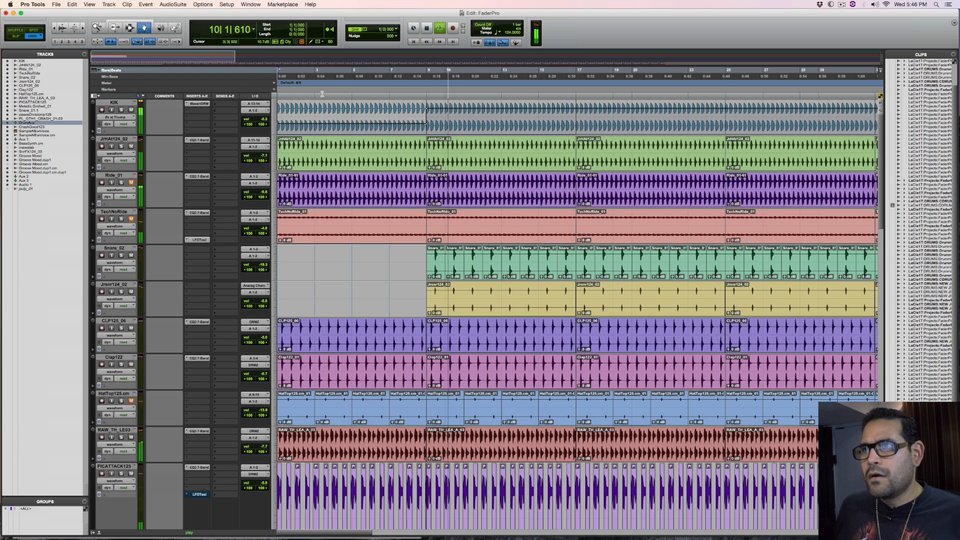Record-enable the RAW_TH_LE03 track

point(102,437)
